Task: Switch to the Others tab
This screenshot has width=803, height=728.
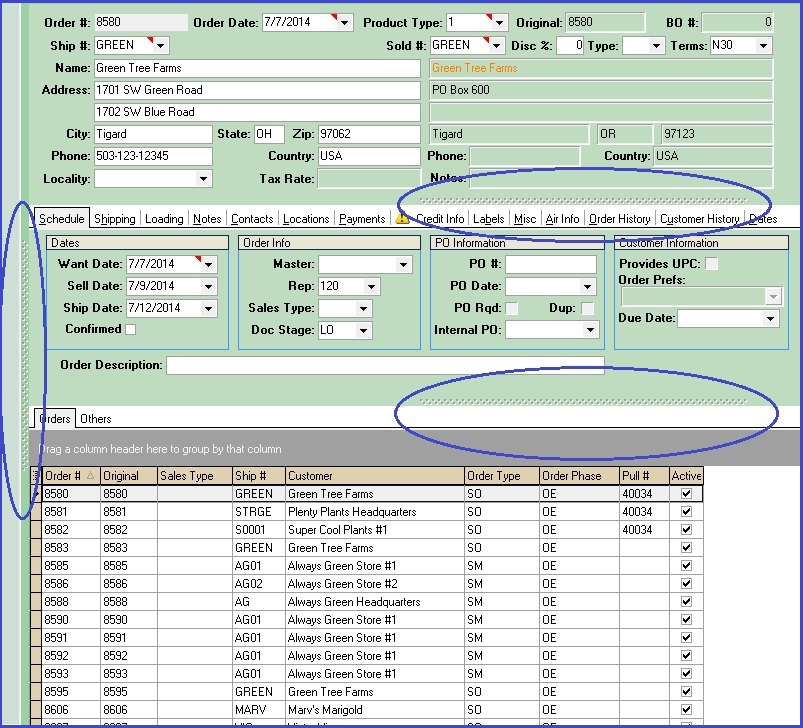Action: [95, 419]
